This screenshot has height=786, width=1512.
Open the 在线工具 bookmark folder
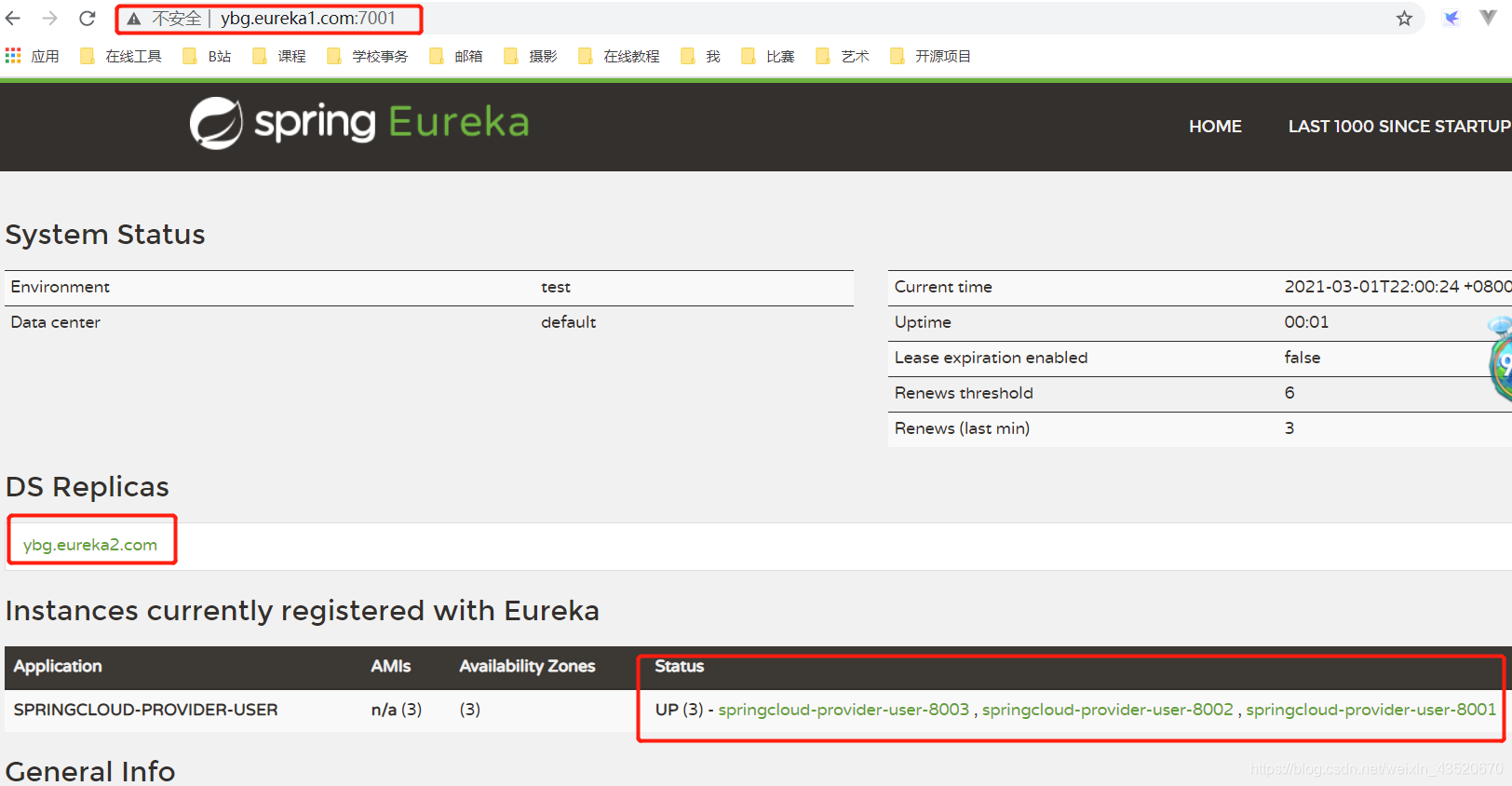(121, 56)
